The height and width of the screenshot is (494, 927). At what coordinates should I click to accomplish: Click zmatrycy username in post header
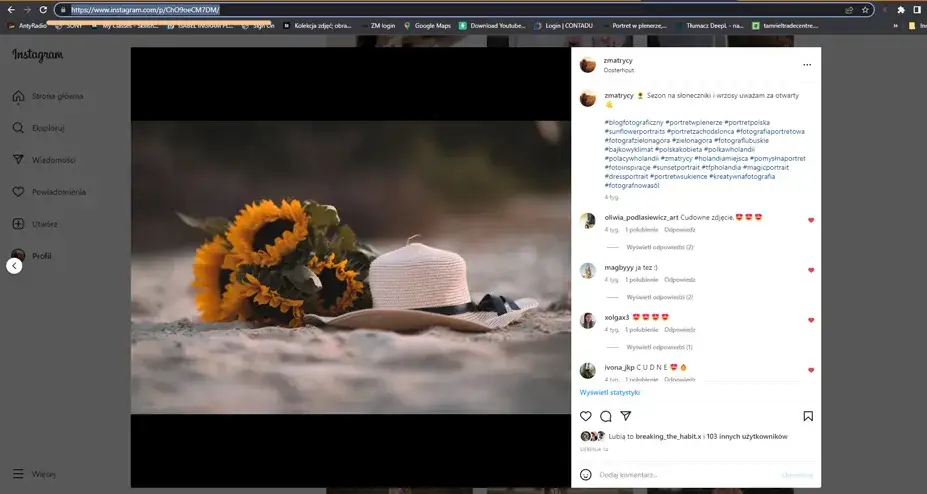(x=618, y=60)
